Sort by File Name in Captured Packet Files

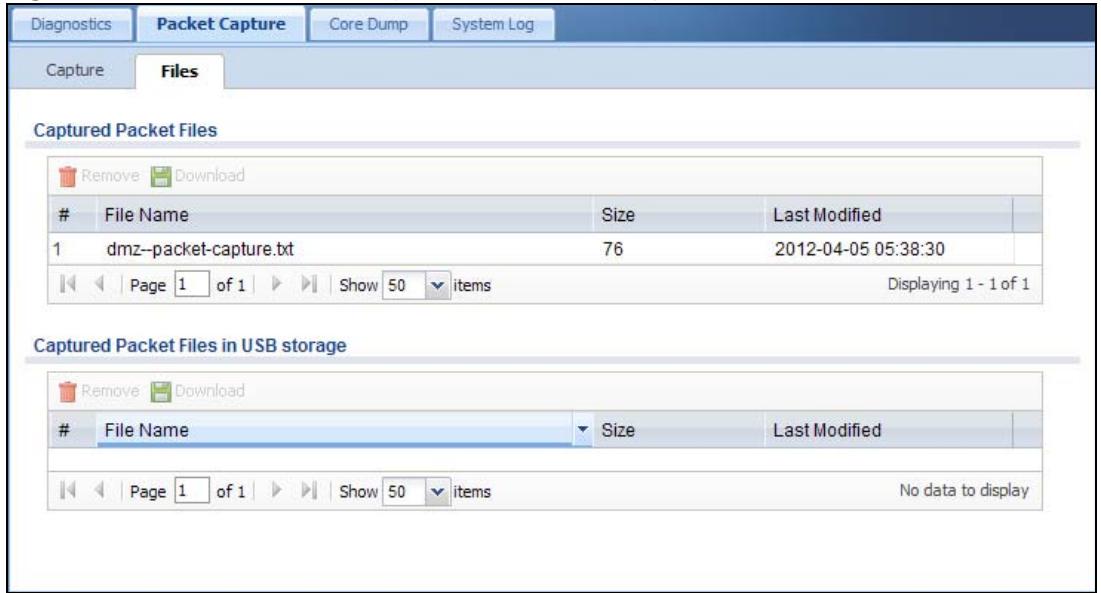pyautogui.click(x=344, y=215)
